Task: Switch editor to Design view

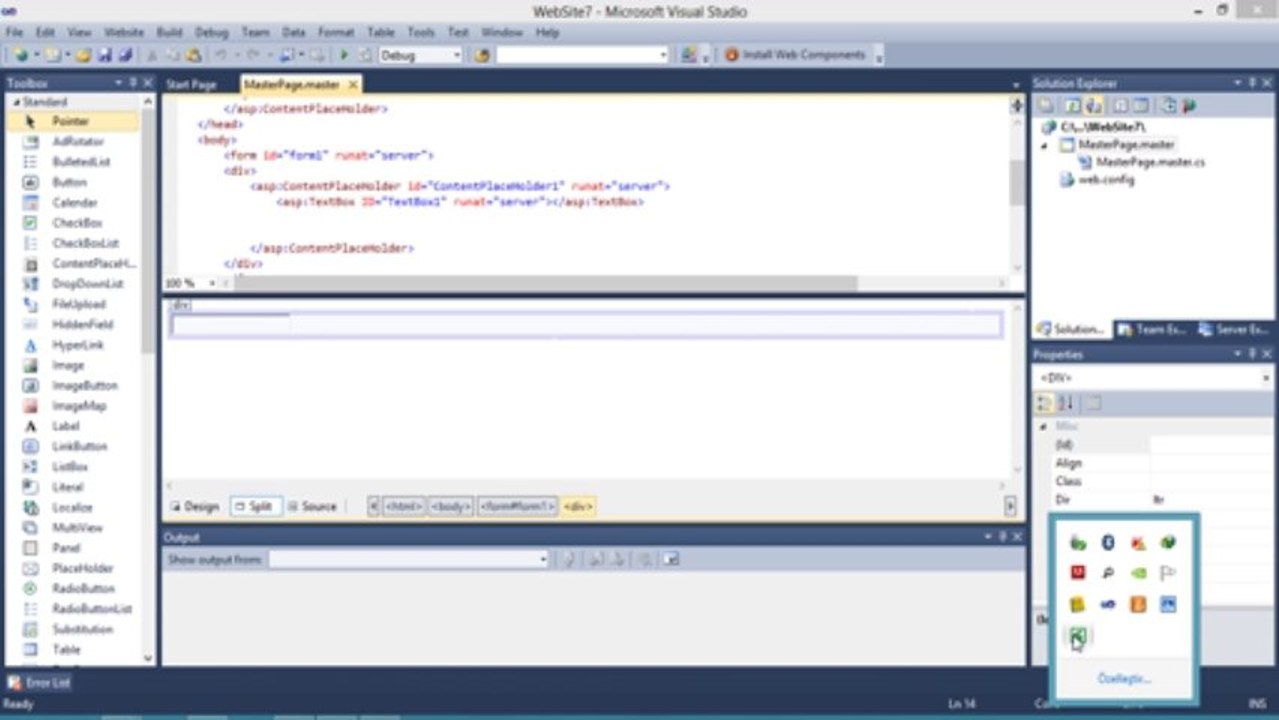Action: (195, 507)
